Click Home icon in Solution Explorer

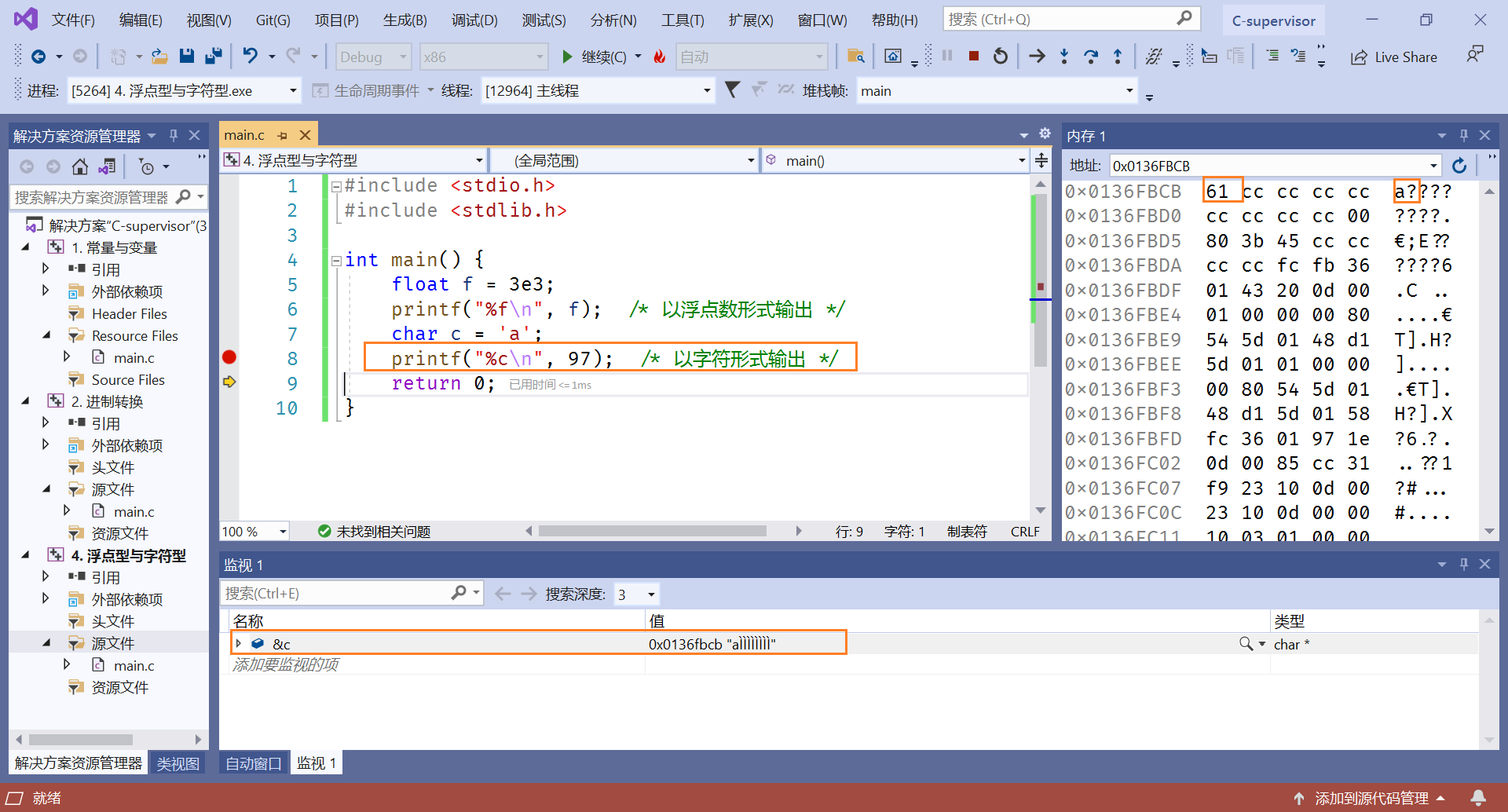pyautogui.click(x=80, y=166)
